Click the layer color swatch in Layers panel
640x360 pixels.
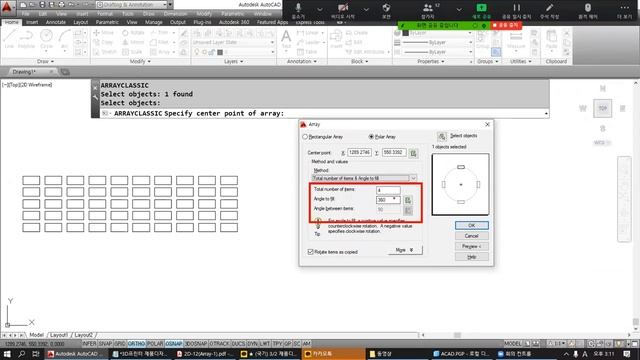(220, 52)
